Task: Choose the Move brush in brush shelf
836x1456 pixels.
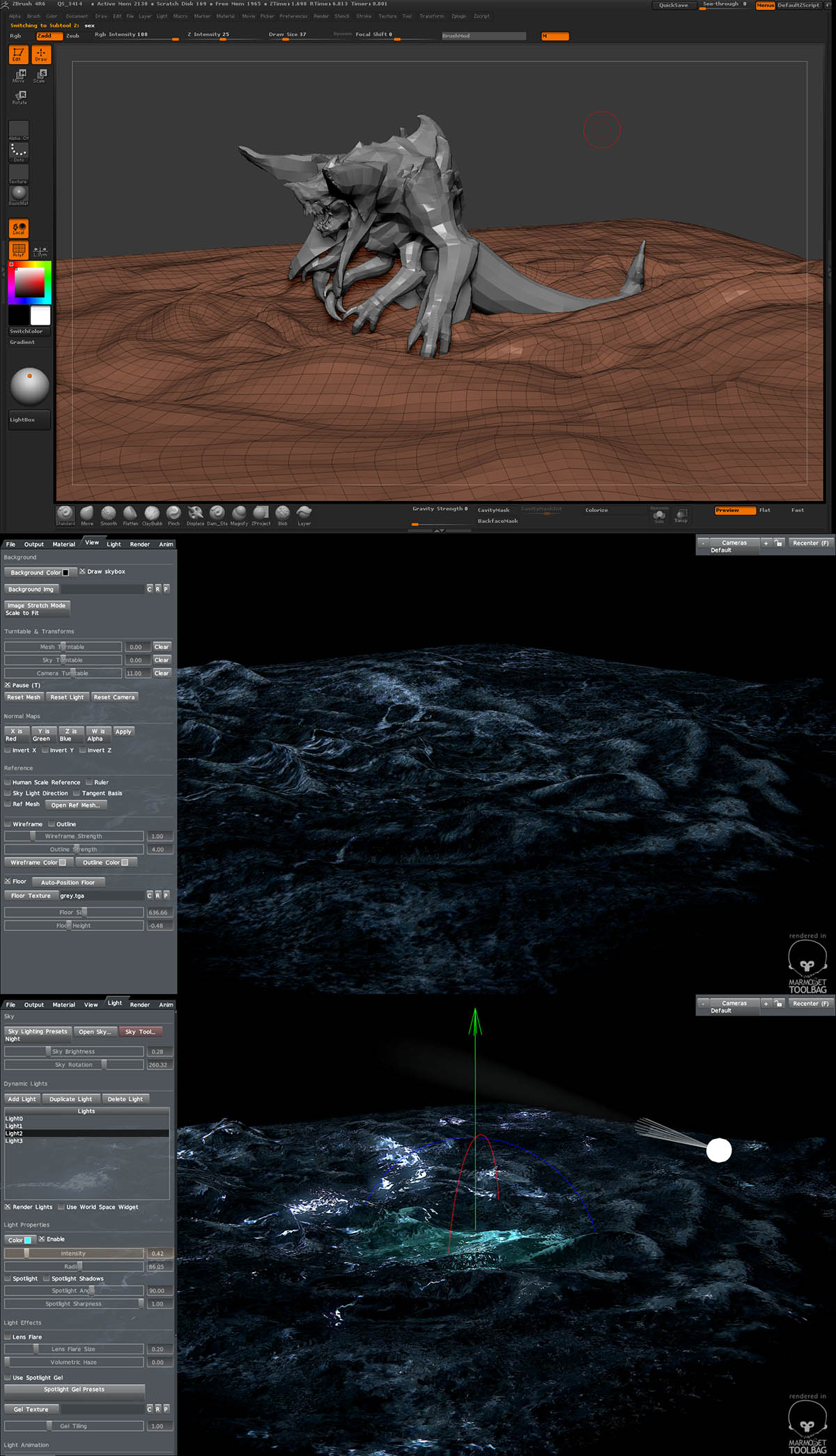Action: tap(87, 516)
